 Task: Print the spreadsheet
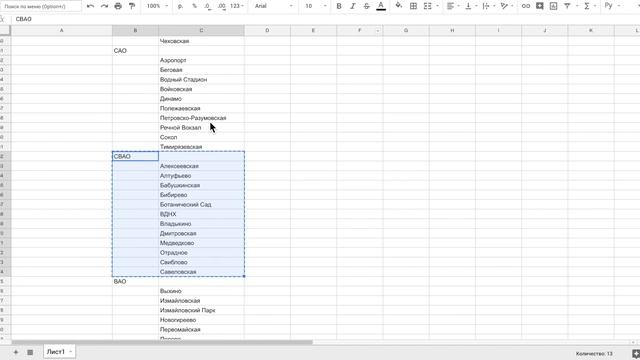pos(118,6)
